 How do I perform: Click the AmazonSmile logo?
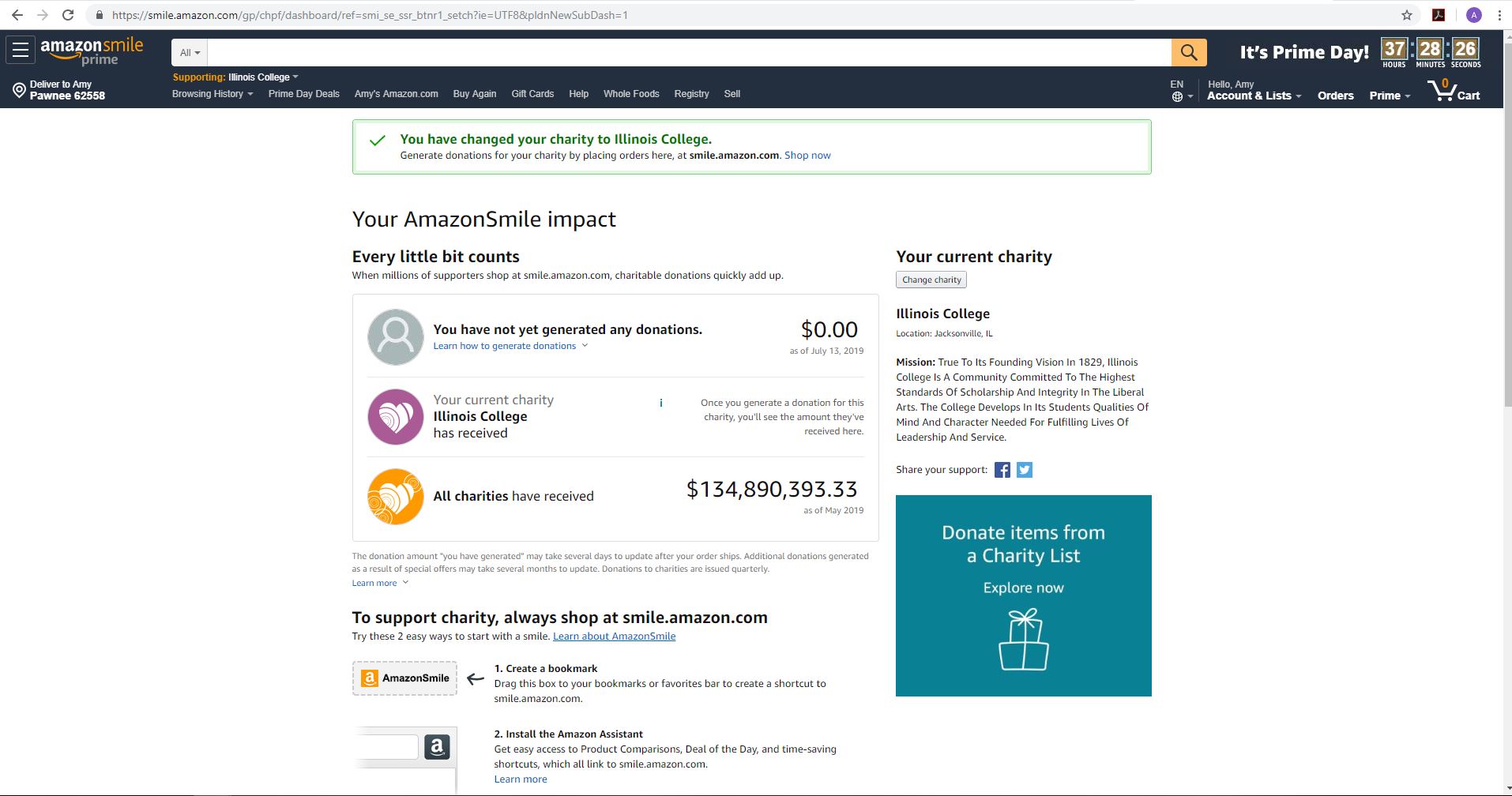pyautogui.click(x=92, y=51)
